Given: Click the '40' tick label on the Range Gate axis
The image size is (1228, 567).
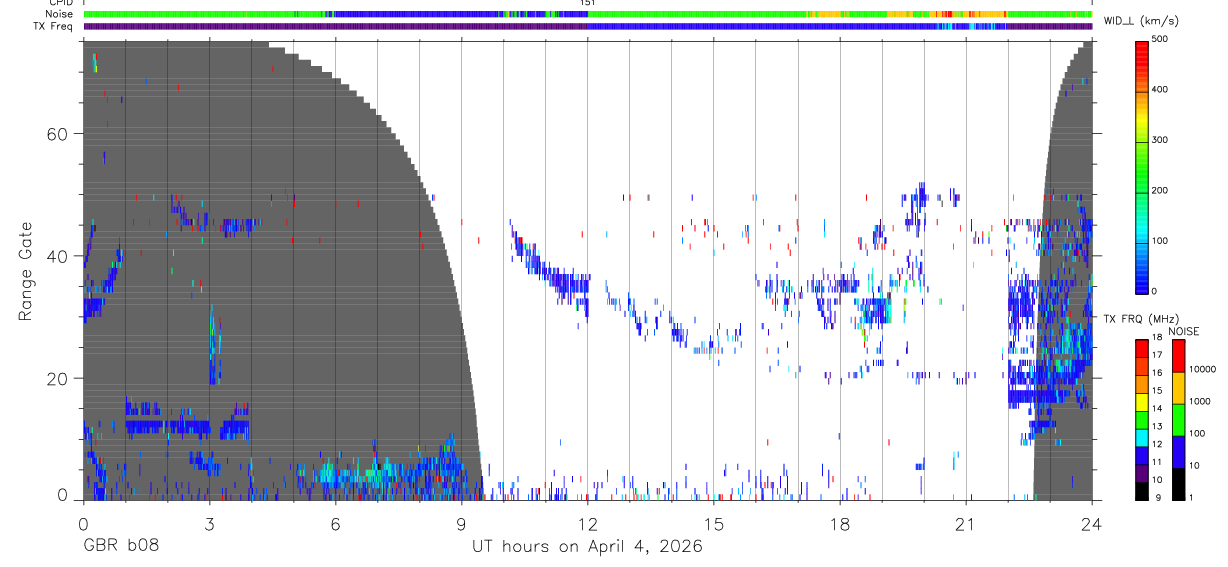Looking at the screenshot, I should pyautogui.click(x=59, y=256).
